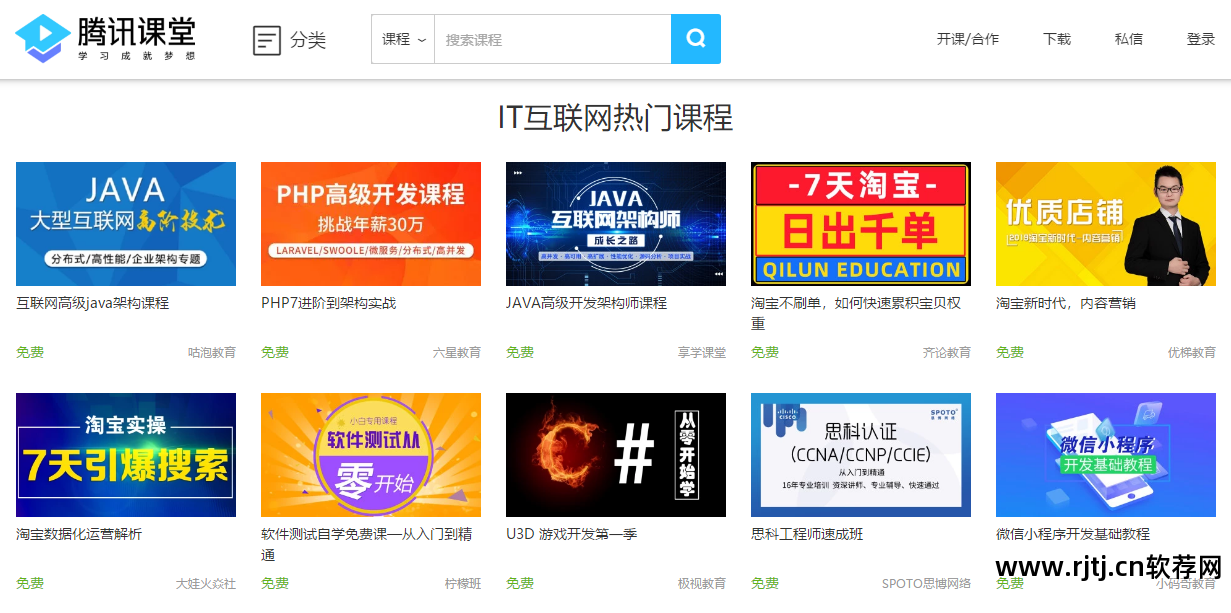The height and width of the screenshot is (613, 1231).
Task: Open the course filter dropdown beside search box
Action: (x=402, y=38)
